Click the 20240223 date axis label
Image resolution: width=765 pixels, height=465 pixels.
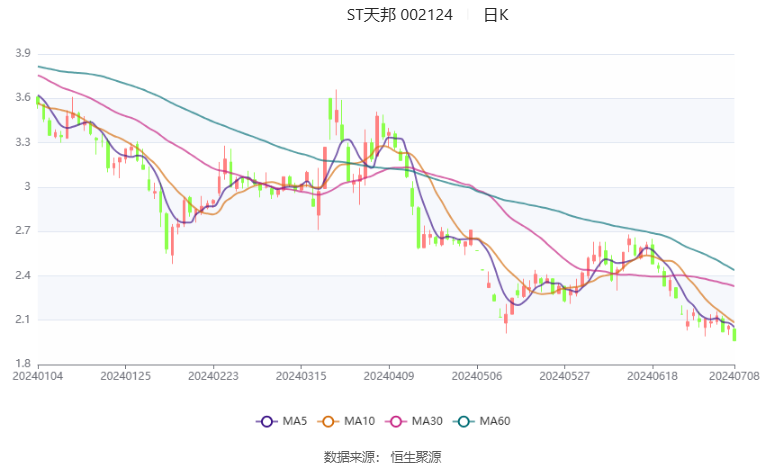coord(212,375)
